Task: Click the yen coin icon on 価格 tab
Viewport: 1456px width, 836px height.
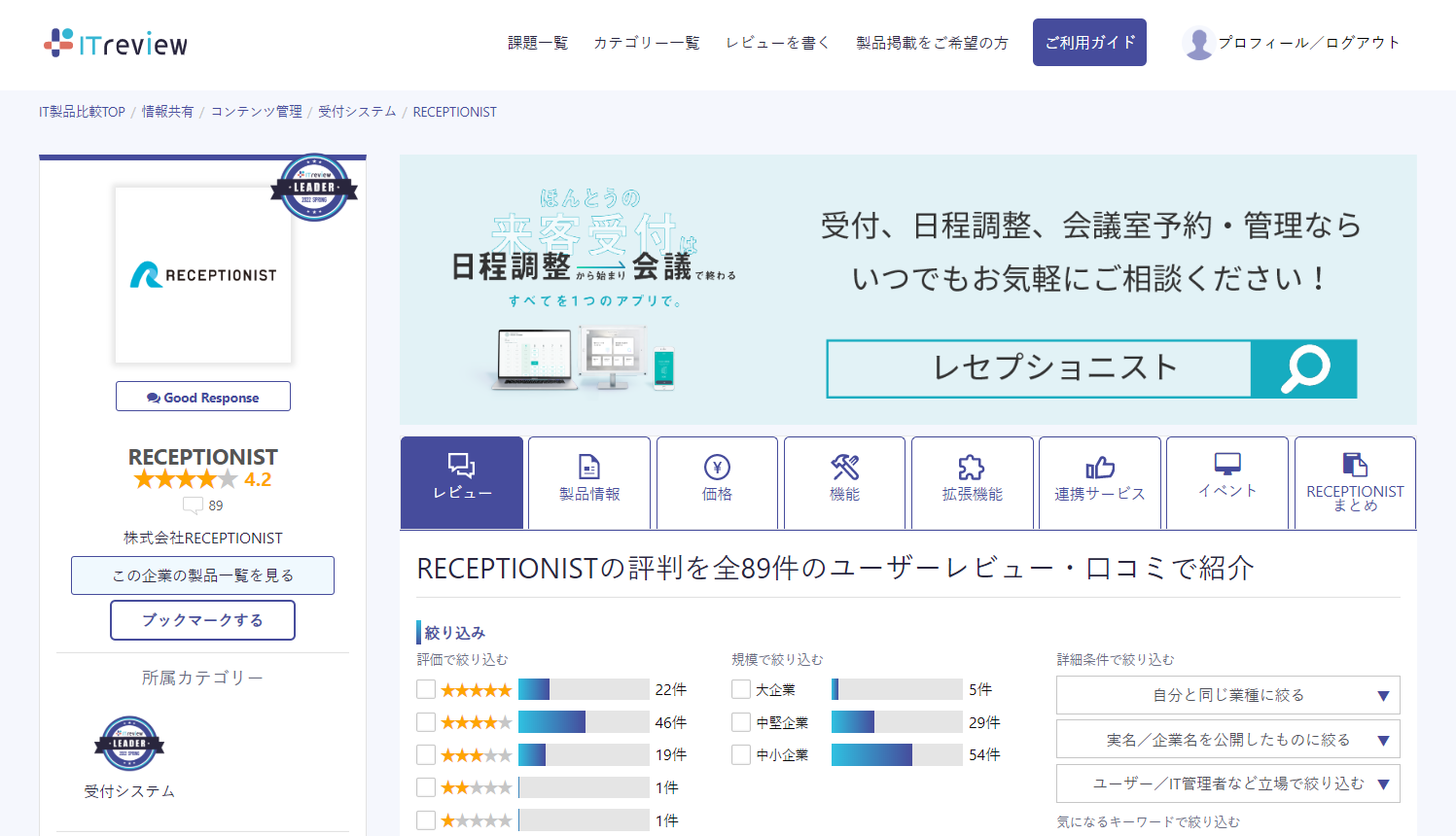Action: (717, 468)
